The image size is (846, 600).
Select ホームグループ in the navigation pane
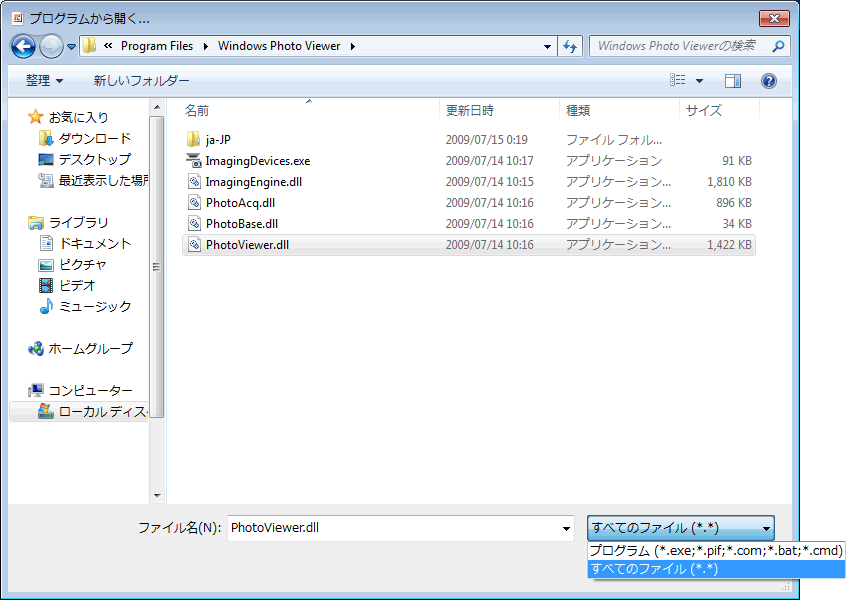coord(90,349)
